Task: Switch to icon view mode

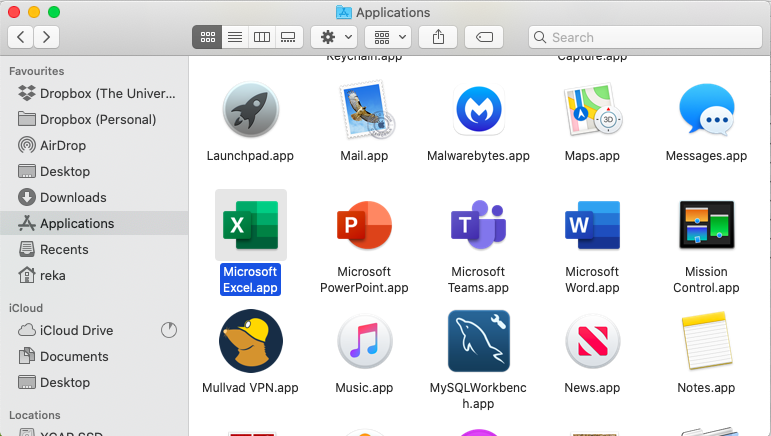Action: pyautogui.click(x=207, y=37)
